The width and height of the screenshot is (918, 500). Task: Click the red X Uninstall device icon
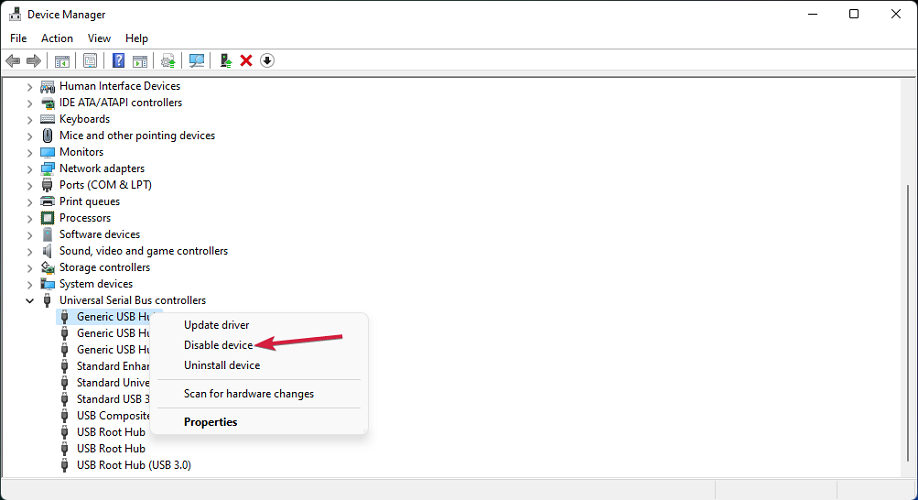coord(246,61)
